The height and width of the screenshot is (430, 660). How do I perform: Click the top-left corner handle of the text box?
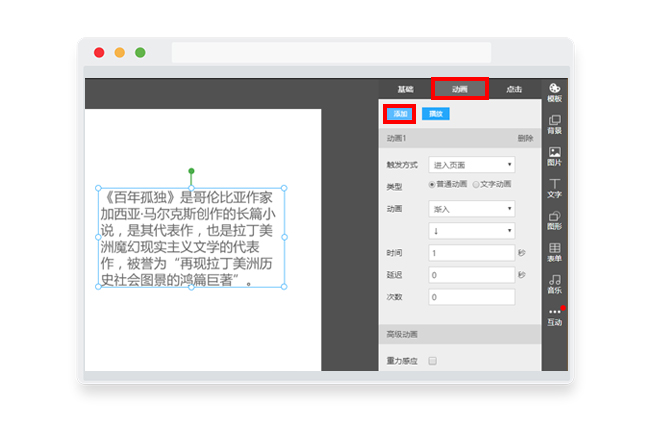pos(98,188)
